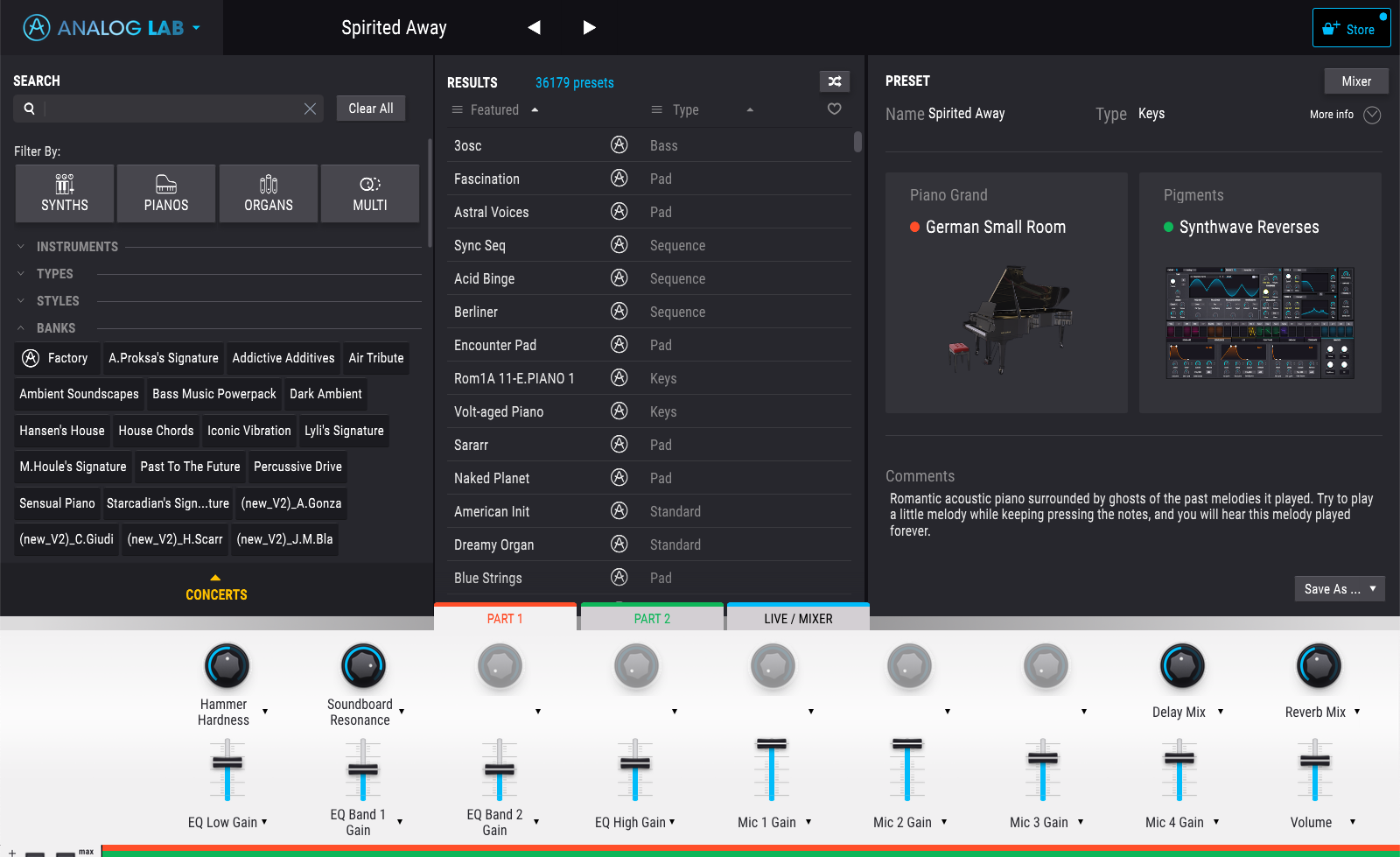Click the Hammer Hardness knob
The width and height of the screenshot is (1400, 857).
coord(227,666)
